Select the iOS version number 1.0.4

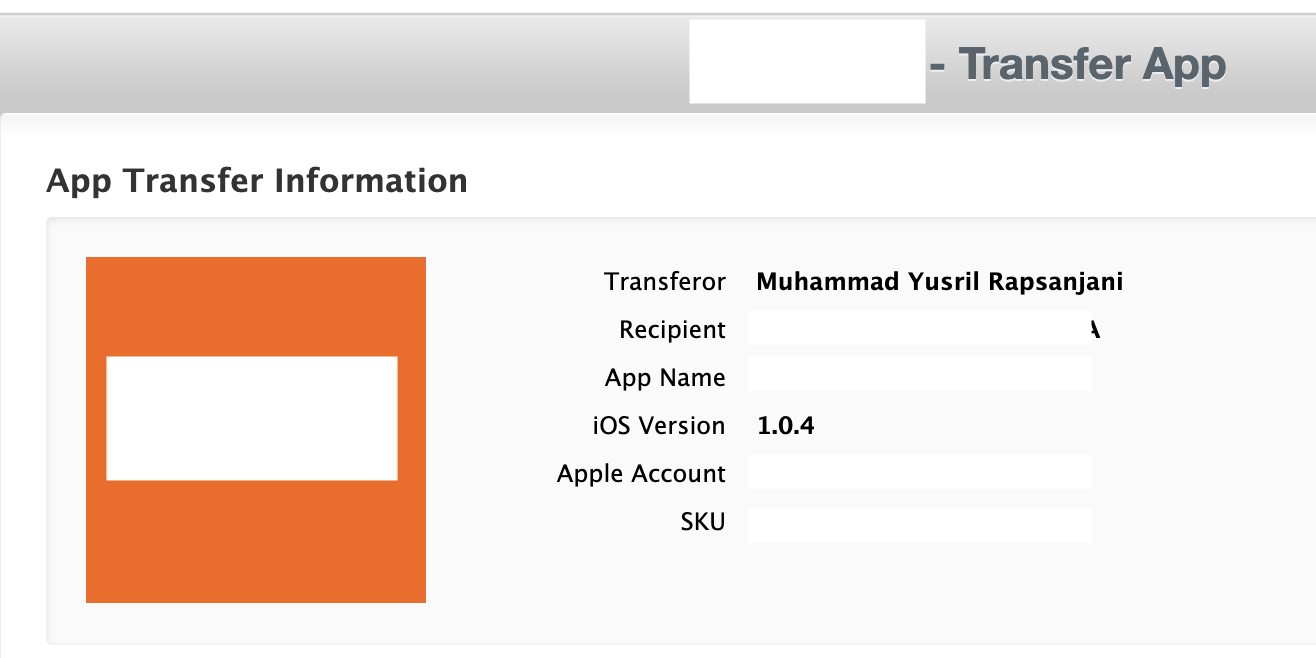pyautogui.click(x=786, y=426)
